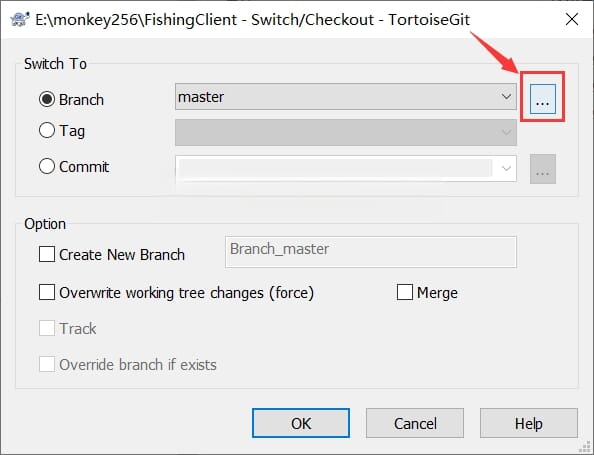The height and width of the screenshot is (455, 594).
Task: Select the Tag radio button
Action: tap(47, 130)
